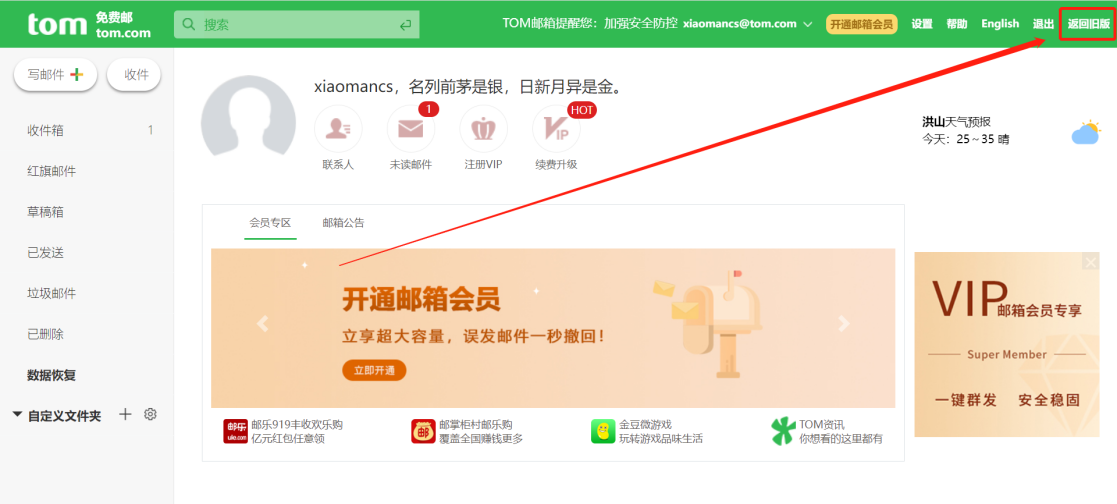The image size is (1117, 504).
Task: Switch language to English
Action: coord(1000,24)
